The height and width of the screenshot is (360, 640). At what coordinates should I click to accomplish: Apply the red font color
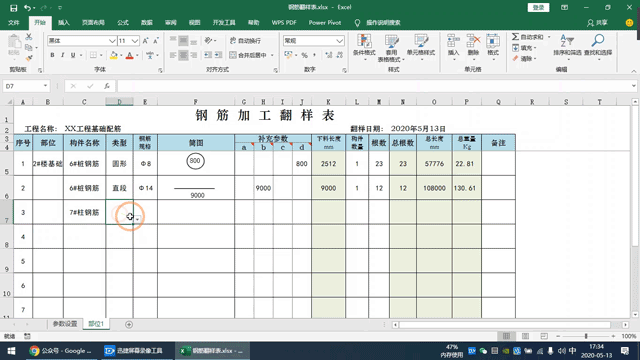coord(129,55)
